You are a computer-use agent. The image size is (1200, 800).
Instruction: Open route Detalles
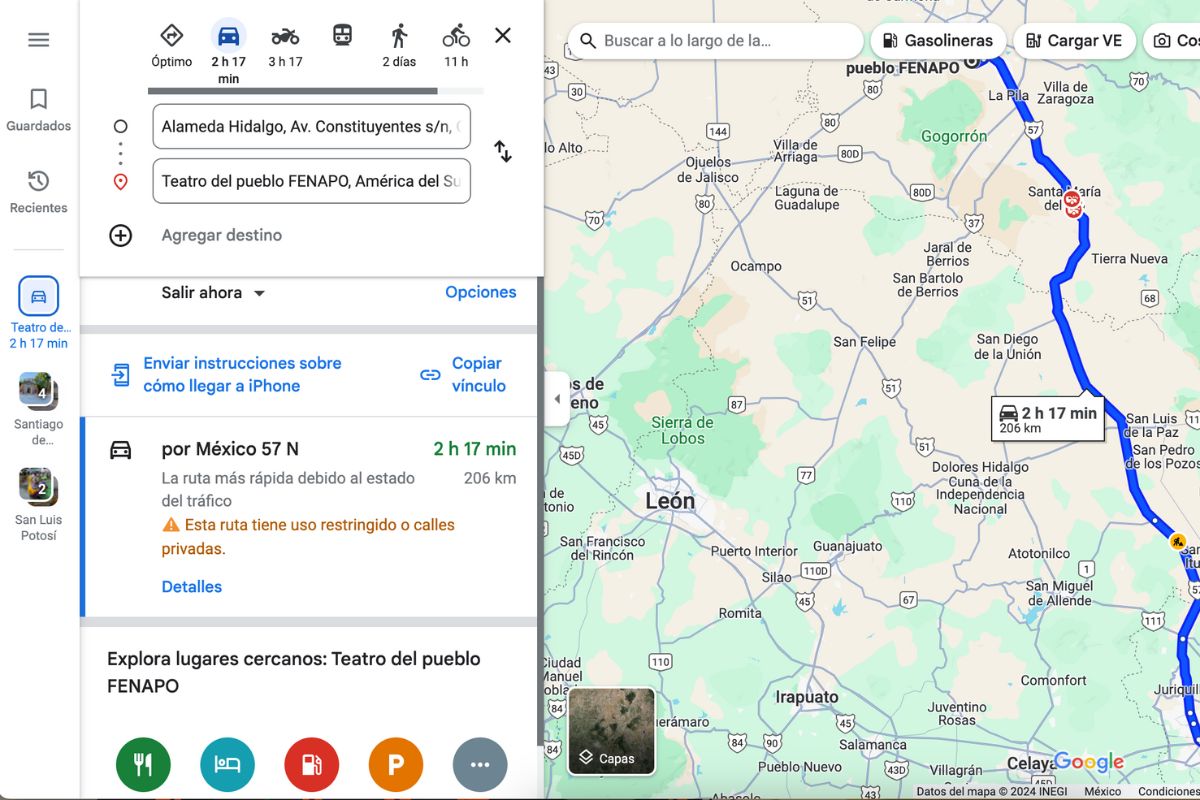[x=192, y=587]
